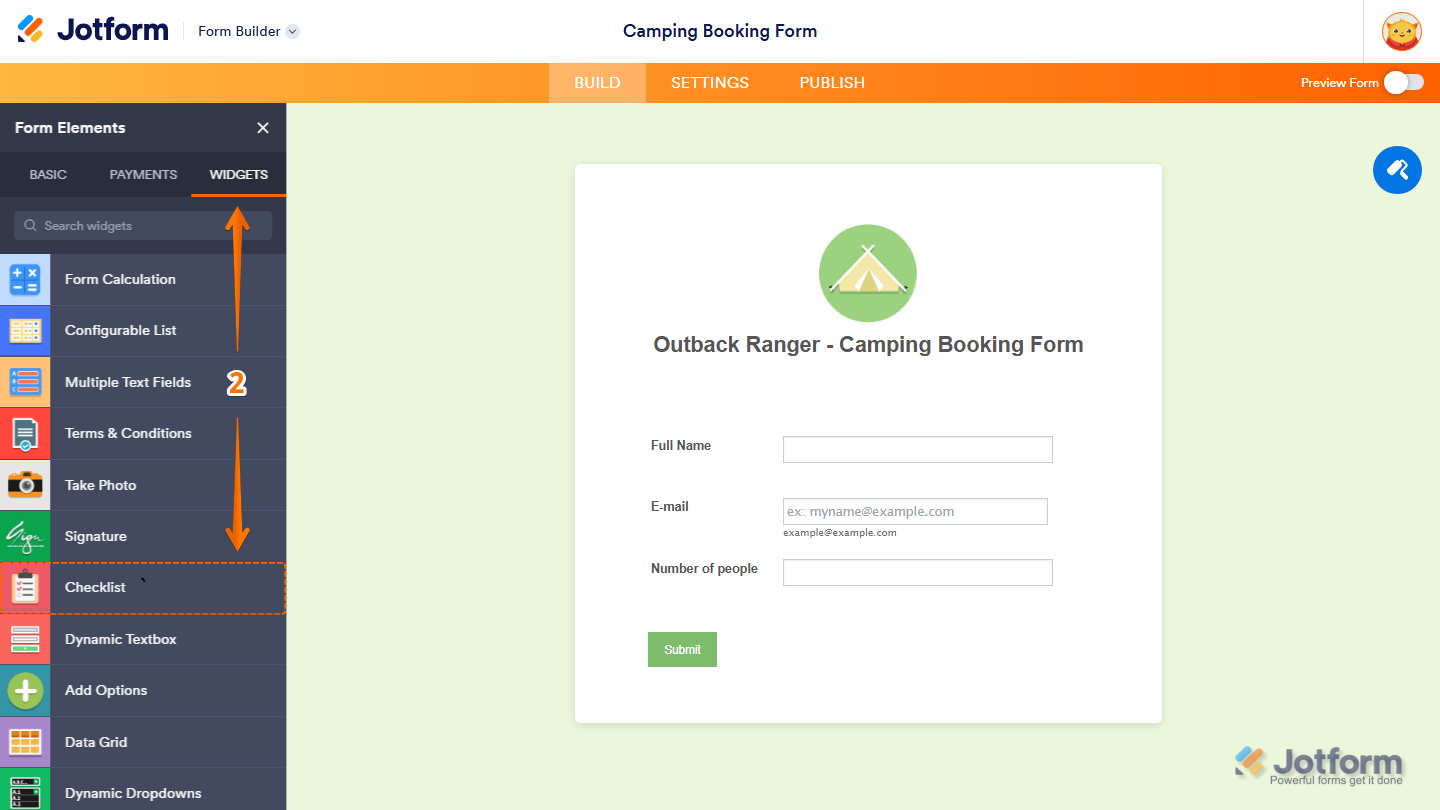Click the Submit button

pyautogui.click(x=682, y=649)
